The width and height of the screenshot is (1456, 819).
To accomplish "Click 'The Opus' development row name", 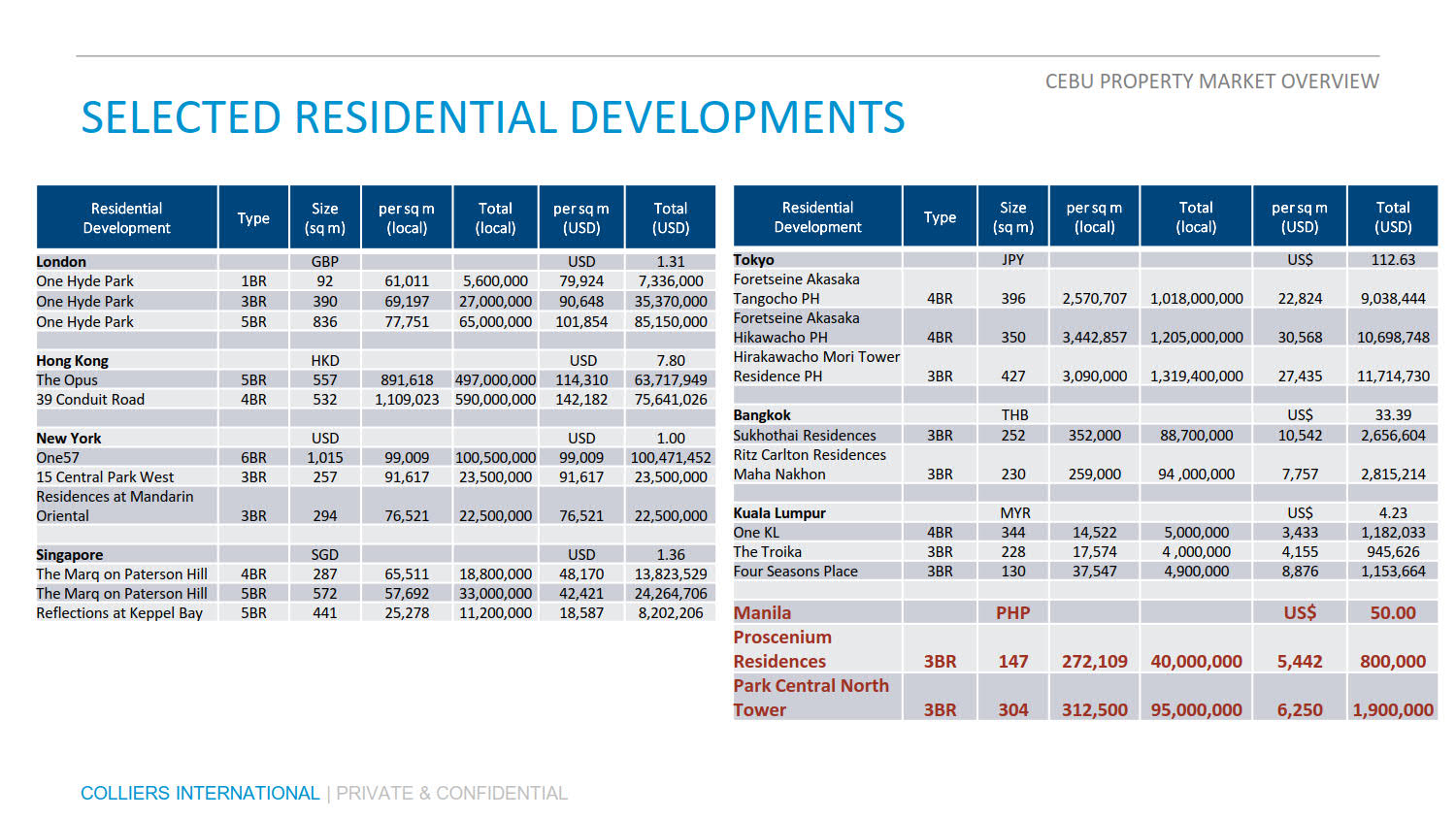I will click(x=67, y=380).
